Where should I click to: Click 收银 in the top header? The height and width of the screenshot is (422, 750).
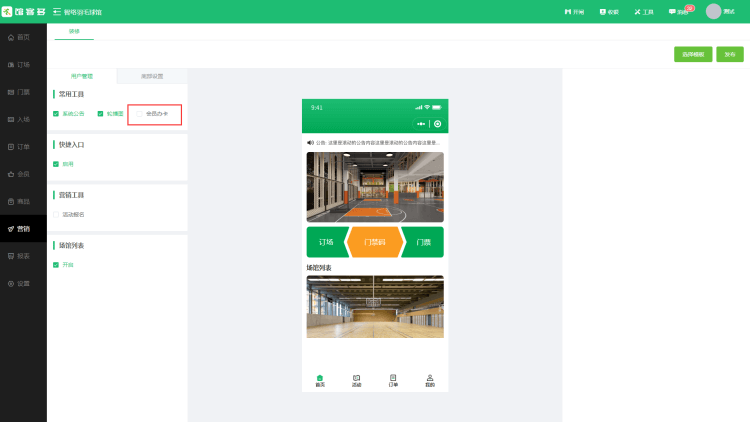608,12
